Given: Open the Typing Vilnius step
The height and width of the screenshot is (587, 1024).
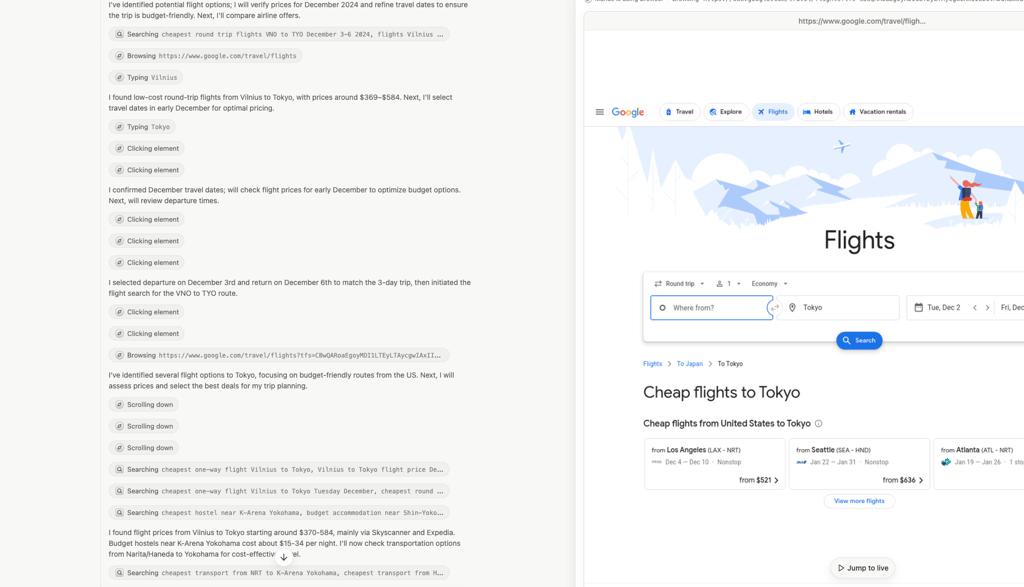Looking at the screenshot, I should point(146,77).
